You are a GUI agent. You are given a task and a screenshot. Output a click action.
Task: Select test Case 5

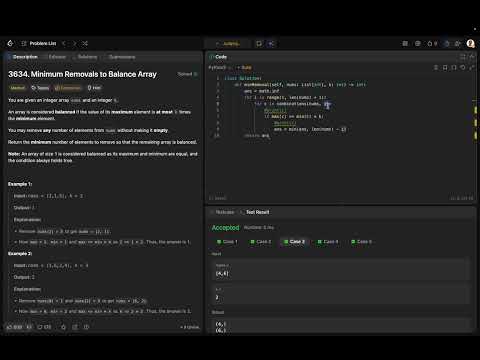click(x=362, y=242)
